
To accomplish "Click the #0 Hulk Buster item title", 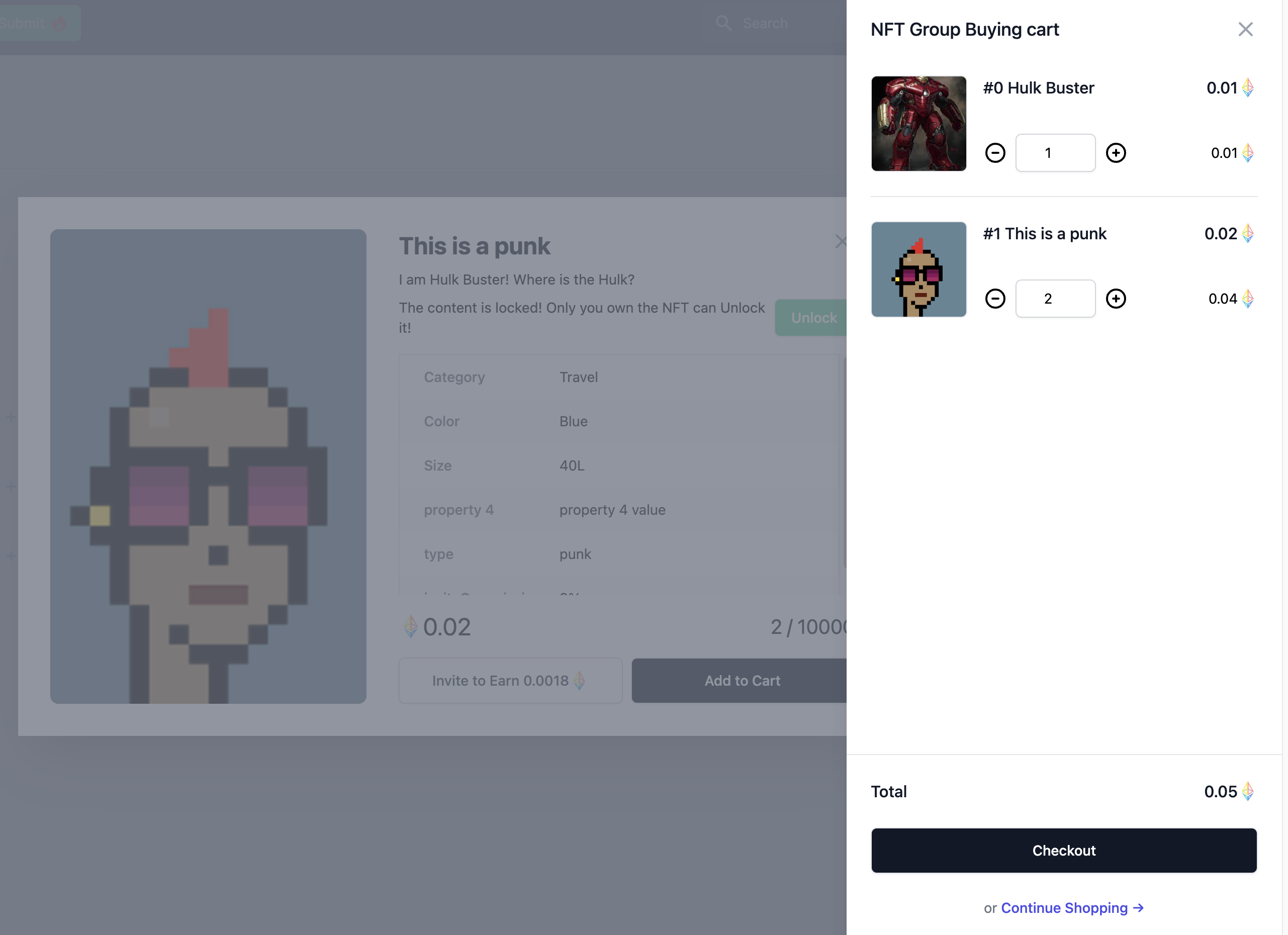I will pos(1038,88).
